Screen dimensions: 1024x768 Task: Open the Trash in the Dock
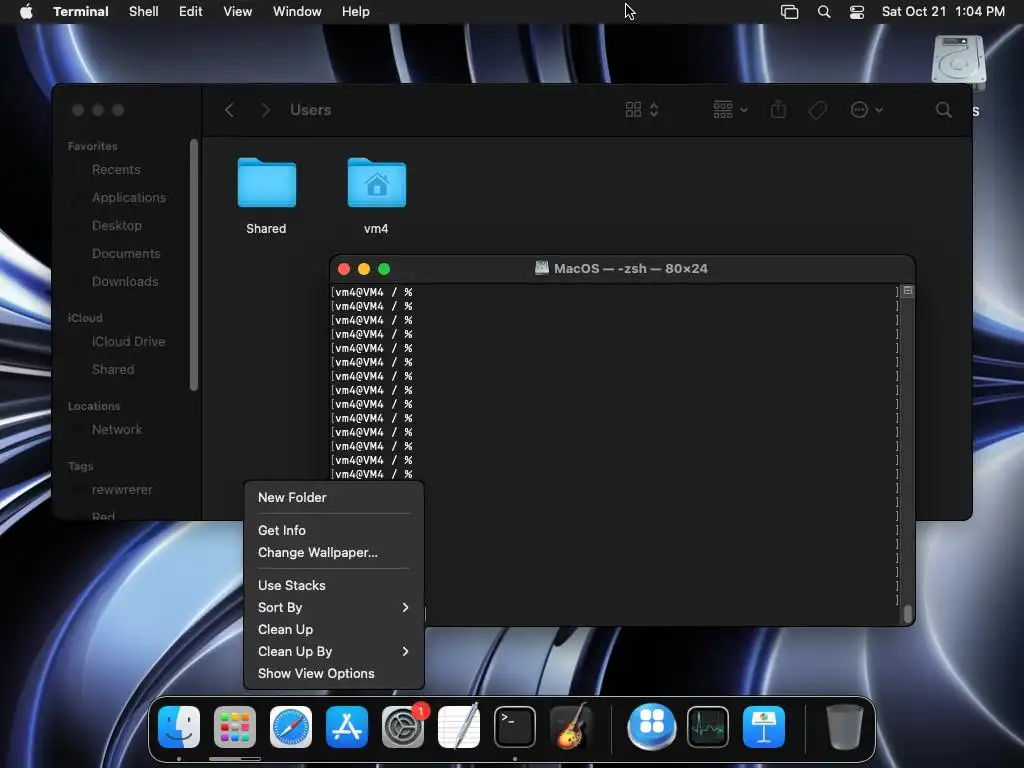(844, 727)
